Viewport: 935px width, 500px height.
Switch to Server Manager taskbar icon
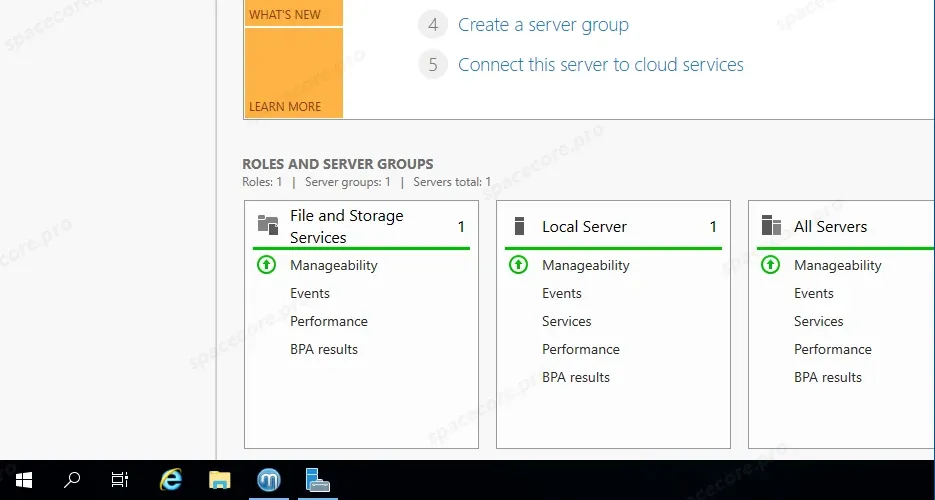318,480
